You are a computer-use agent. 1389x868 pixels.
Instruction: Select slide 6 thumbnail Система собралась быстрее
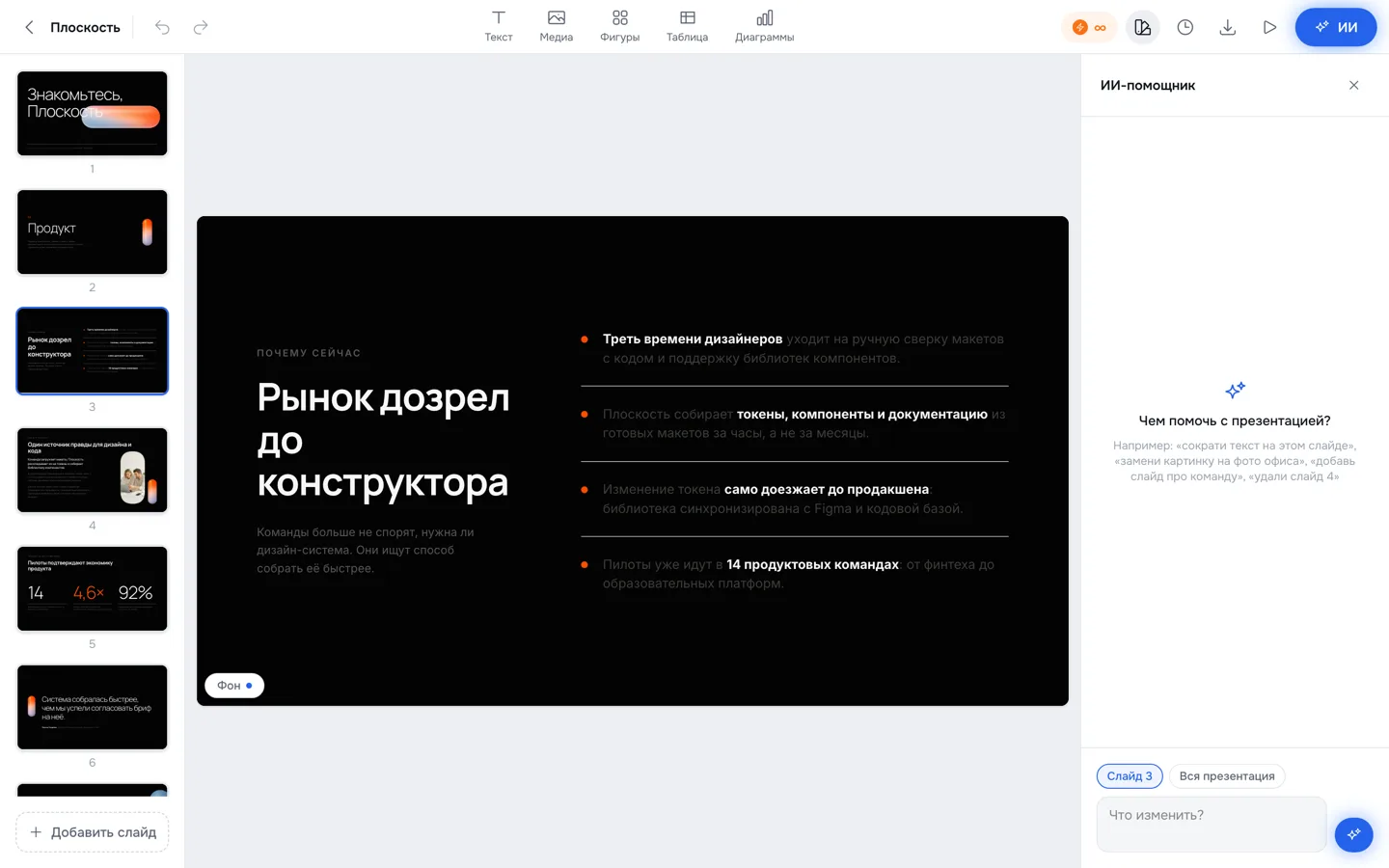(x=93, y=707)
